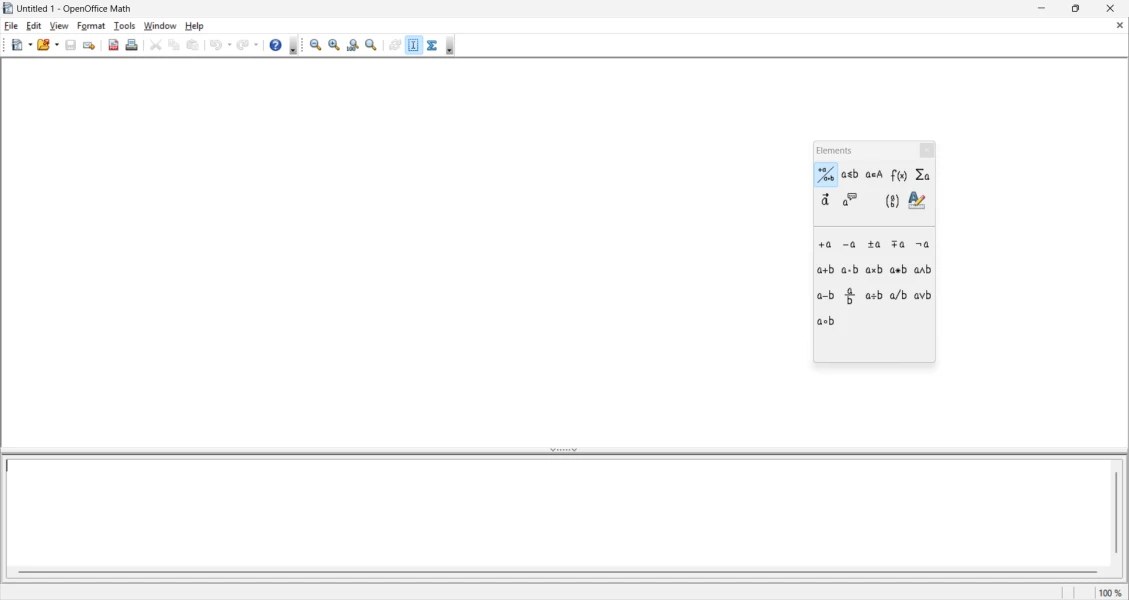Viewport: 1129px width, 600px height.
Task: Select the Operators sigma category
Action: point(923,175)
